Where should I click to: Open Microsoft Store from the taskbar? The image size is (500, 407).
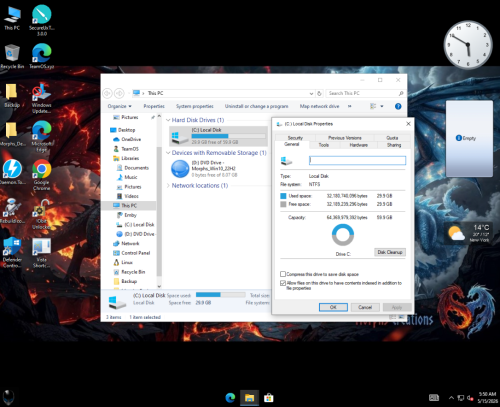(268, 398)
